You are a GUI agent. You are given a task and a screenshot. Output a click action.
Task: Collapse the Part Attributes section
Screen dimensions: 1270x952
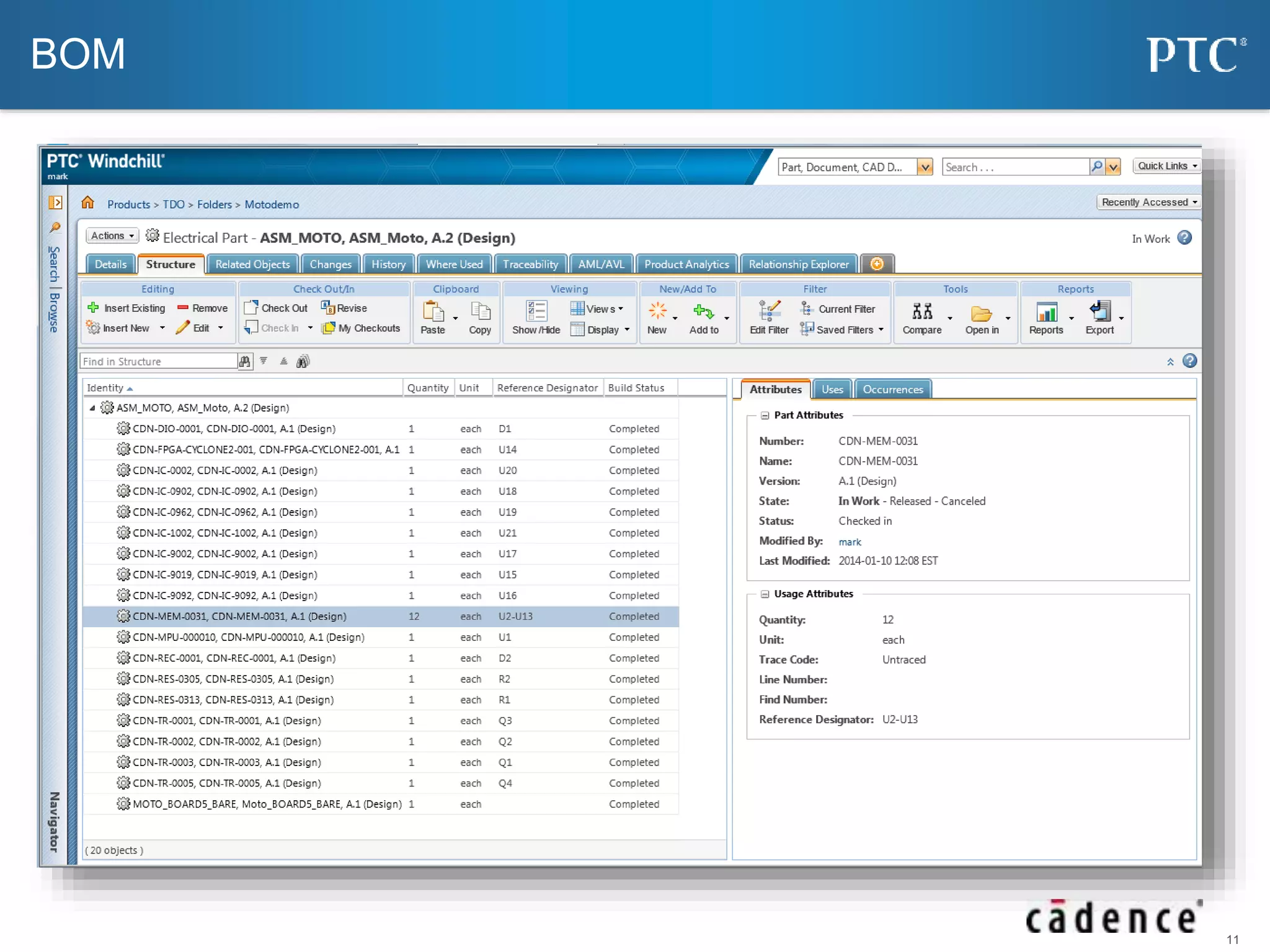point(765,416)
